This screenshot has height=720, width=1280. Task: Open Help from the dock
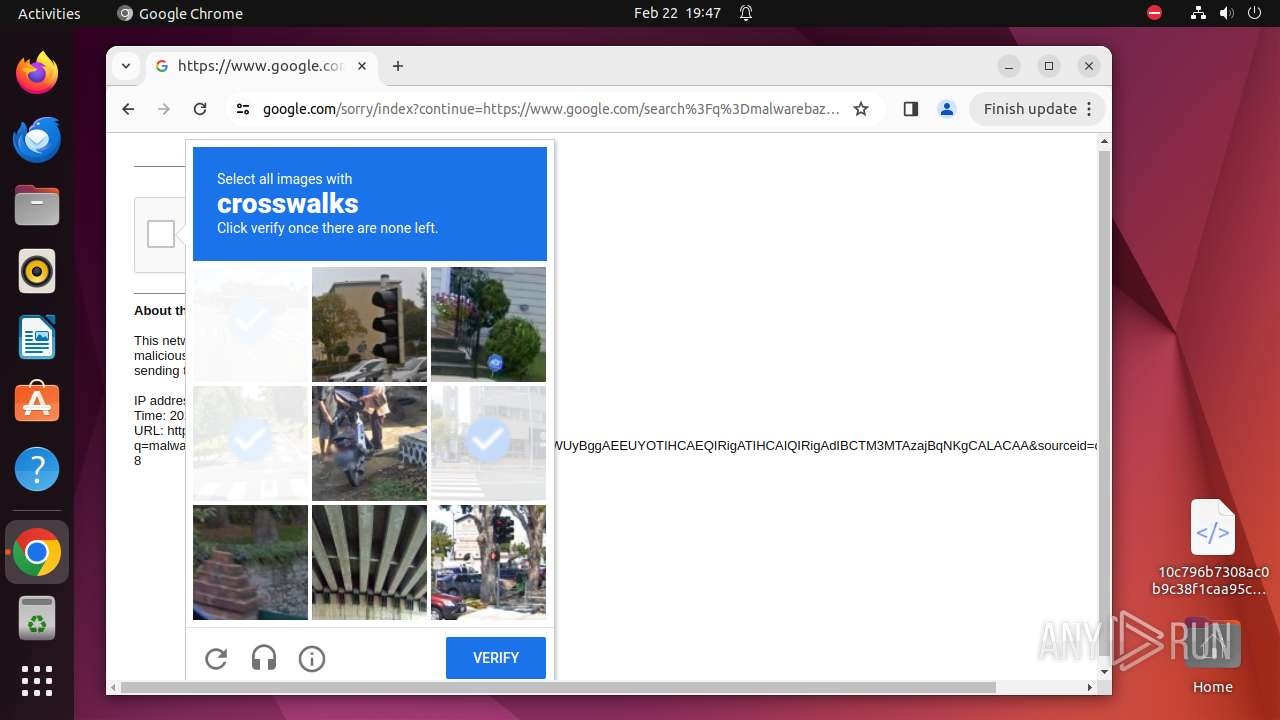tap(37, 469)
